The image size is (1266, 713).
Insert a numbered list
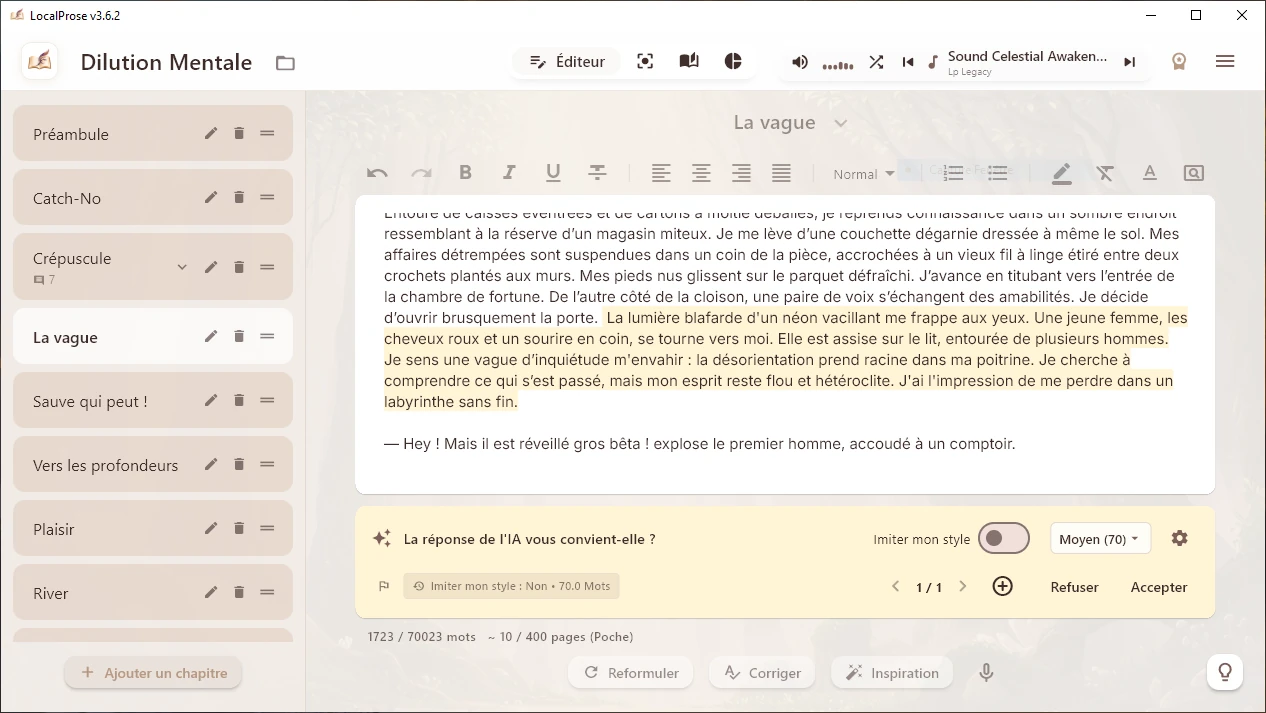953,173
